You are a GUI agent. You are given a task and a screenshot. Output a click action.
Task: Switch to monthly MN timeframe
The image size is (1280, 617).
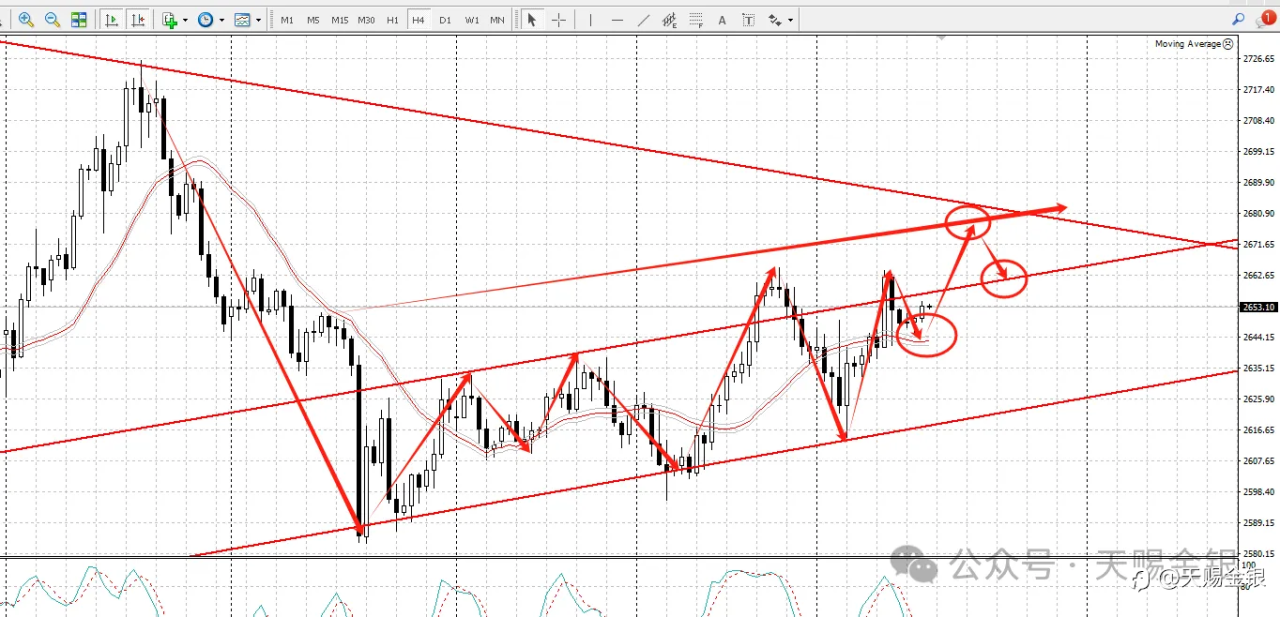click(497, 20)
